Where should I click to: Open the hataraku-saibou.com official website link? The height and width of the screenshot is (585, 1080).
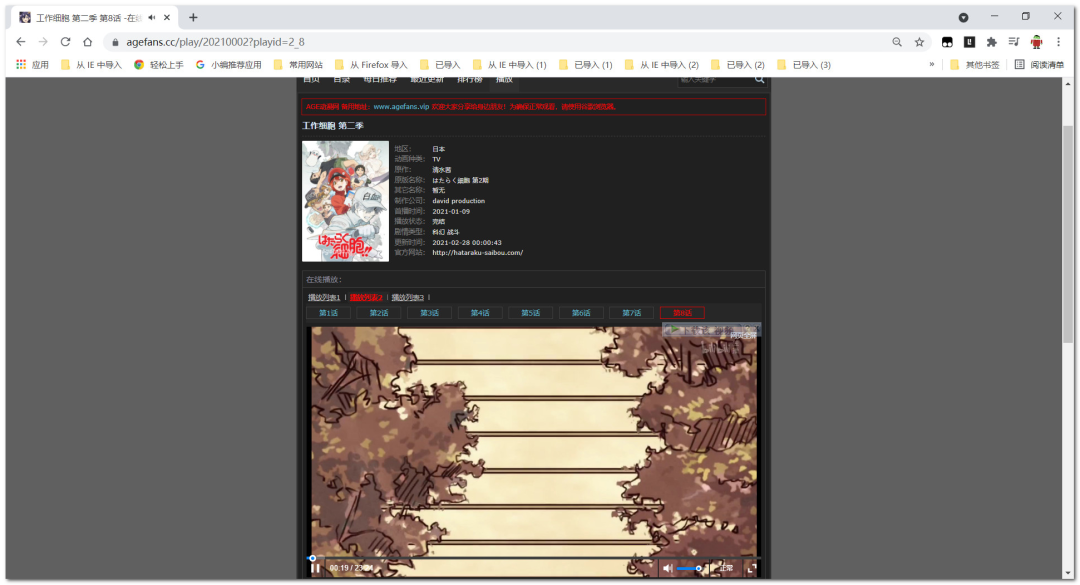pos(477,253)
